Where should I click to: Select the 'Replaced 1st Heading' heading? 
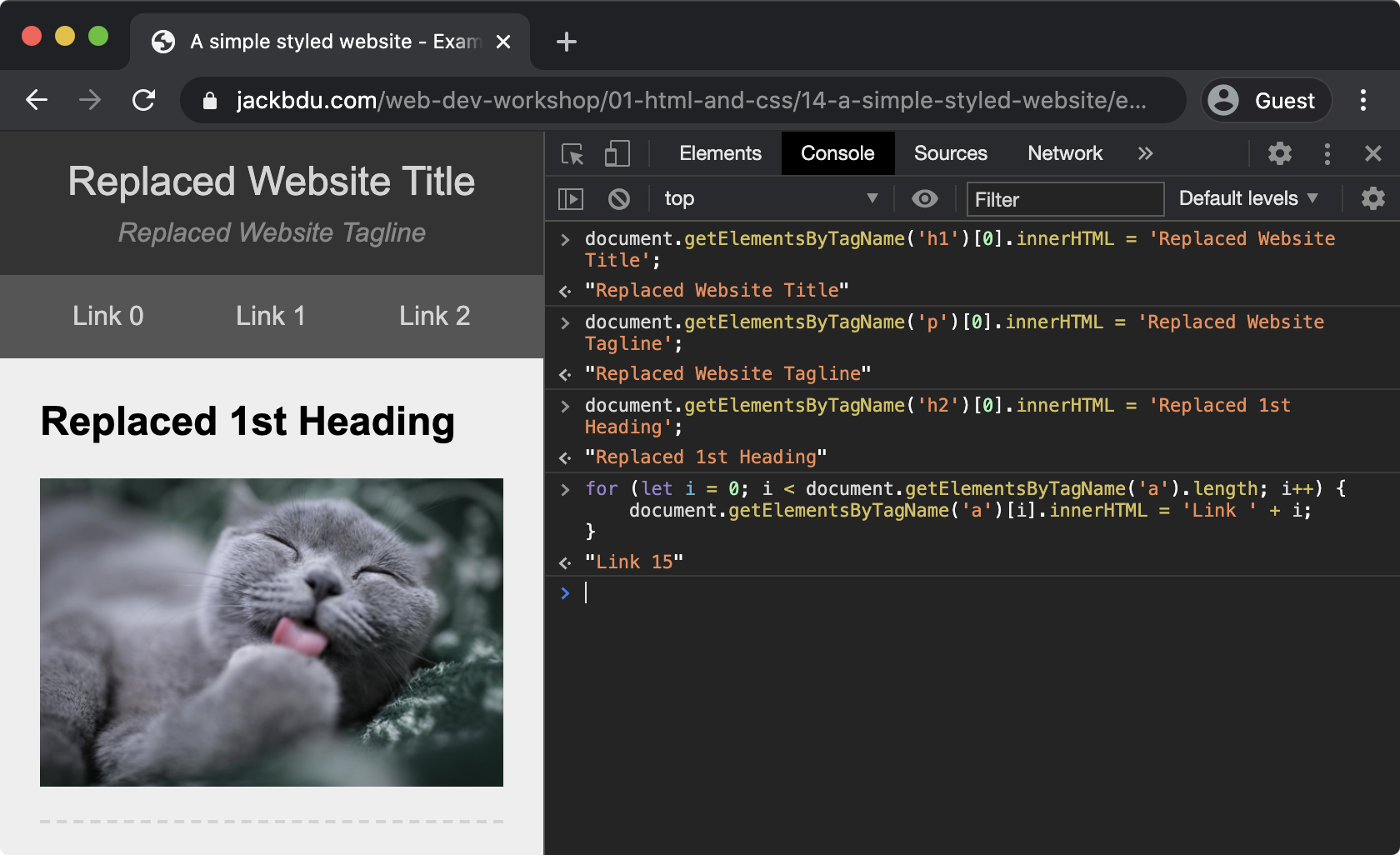[248, 422]
